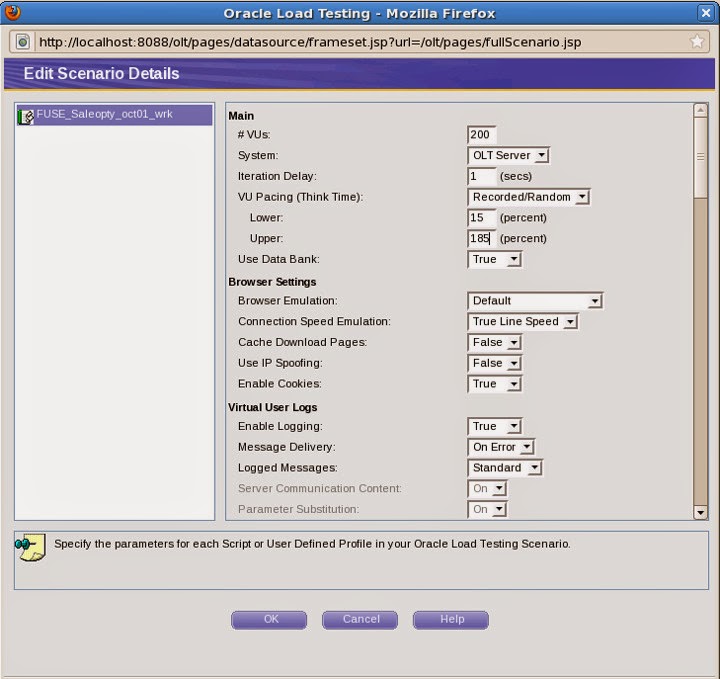Open the Parameter Substitution dropdown
The image size is (720, 679).
487,509
